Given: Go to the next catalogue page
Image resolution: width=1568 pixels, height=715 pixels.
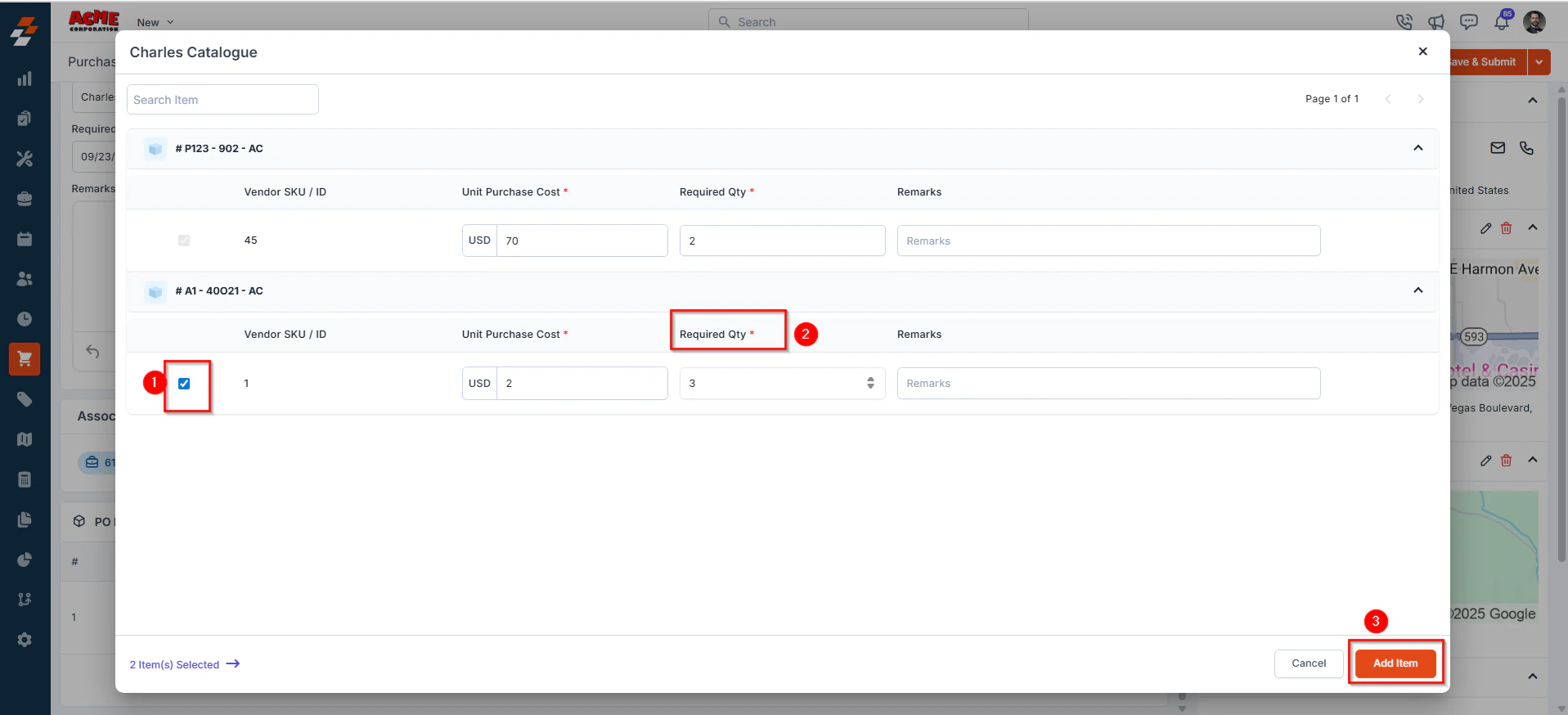Looking at the screenshot, I should click(x=1421, y=99).
